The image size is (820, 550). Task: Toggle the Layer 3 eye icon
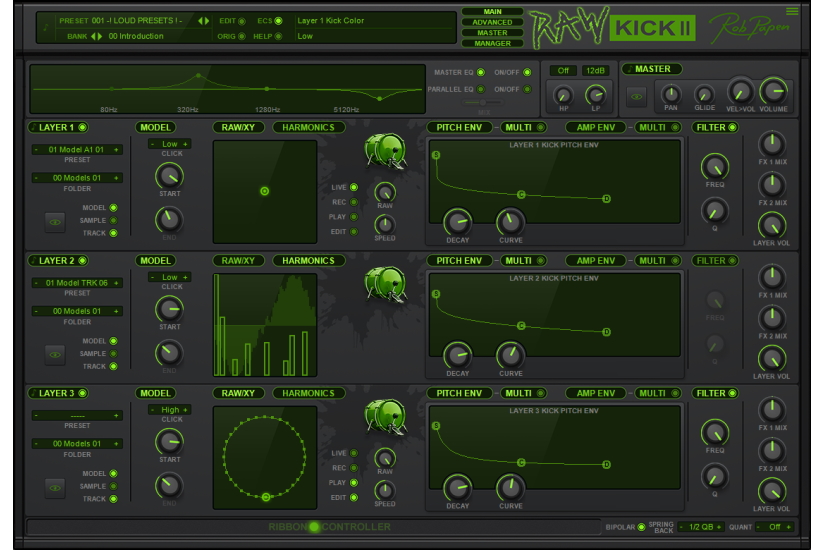point(55,488)
